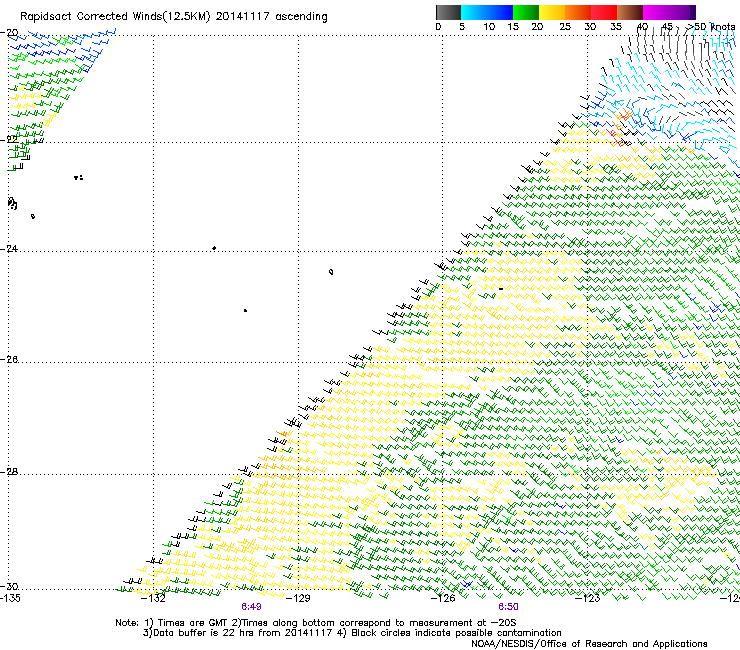Click the latitude label '-30'
Screen dimensions: 740x650
tap(9, 586)
